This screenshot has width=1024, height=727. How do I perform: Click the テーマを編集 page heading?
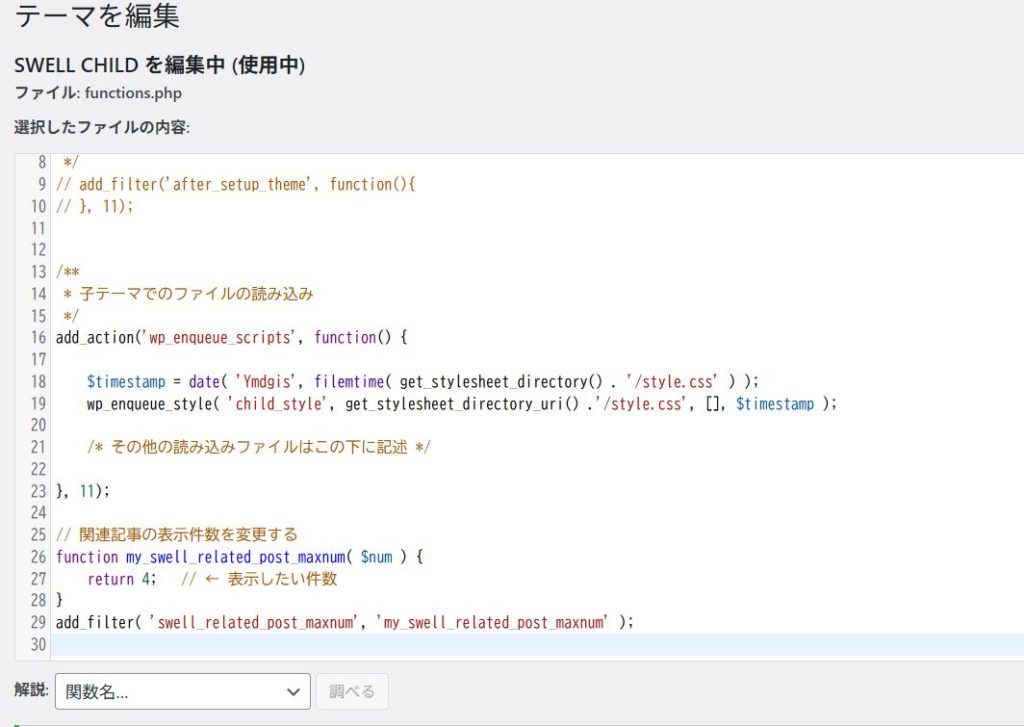97,16
